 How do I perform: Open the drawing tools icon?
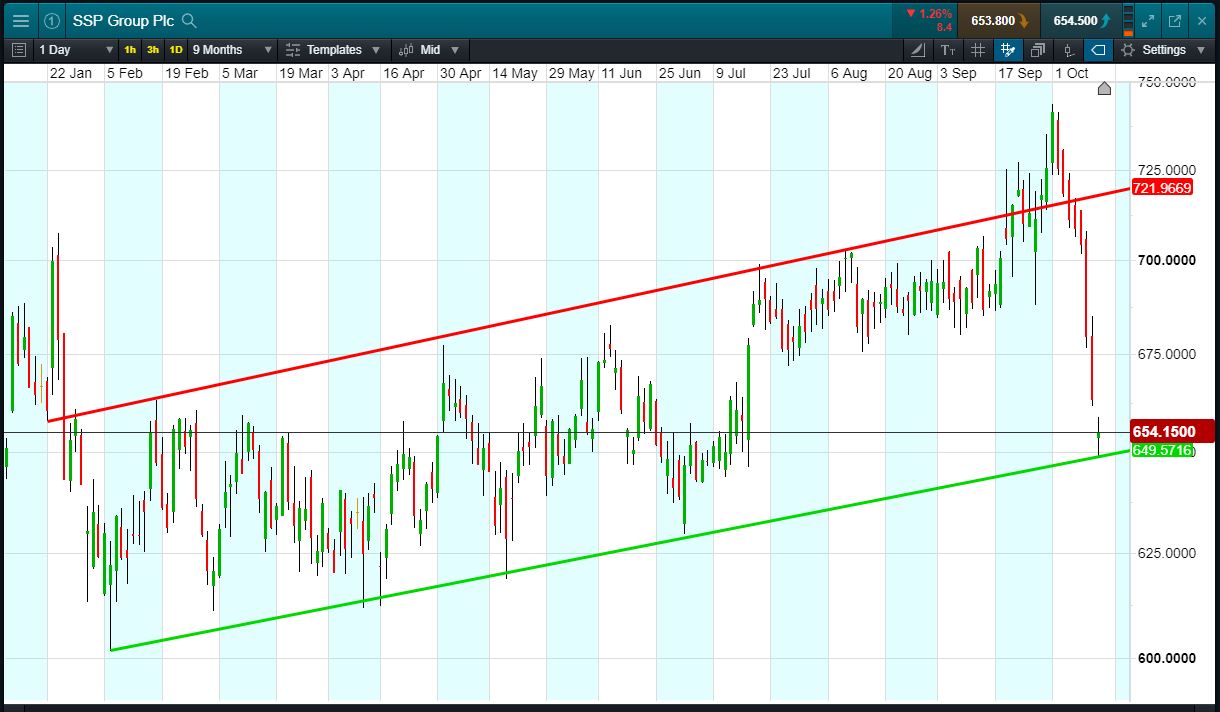tap(919, 50)
